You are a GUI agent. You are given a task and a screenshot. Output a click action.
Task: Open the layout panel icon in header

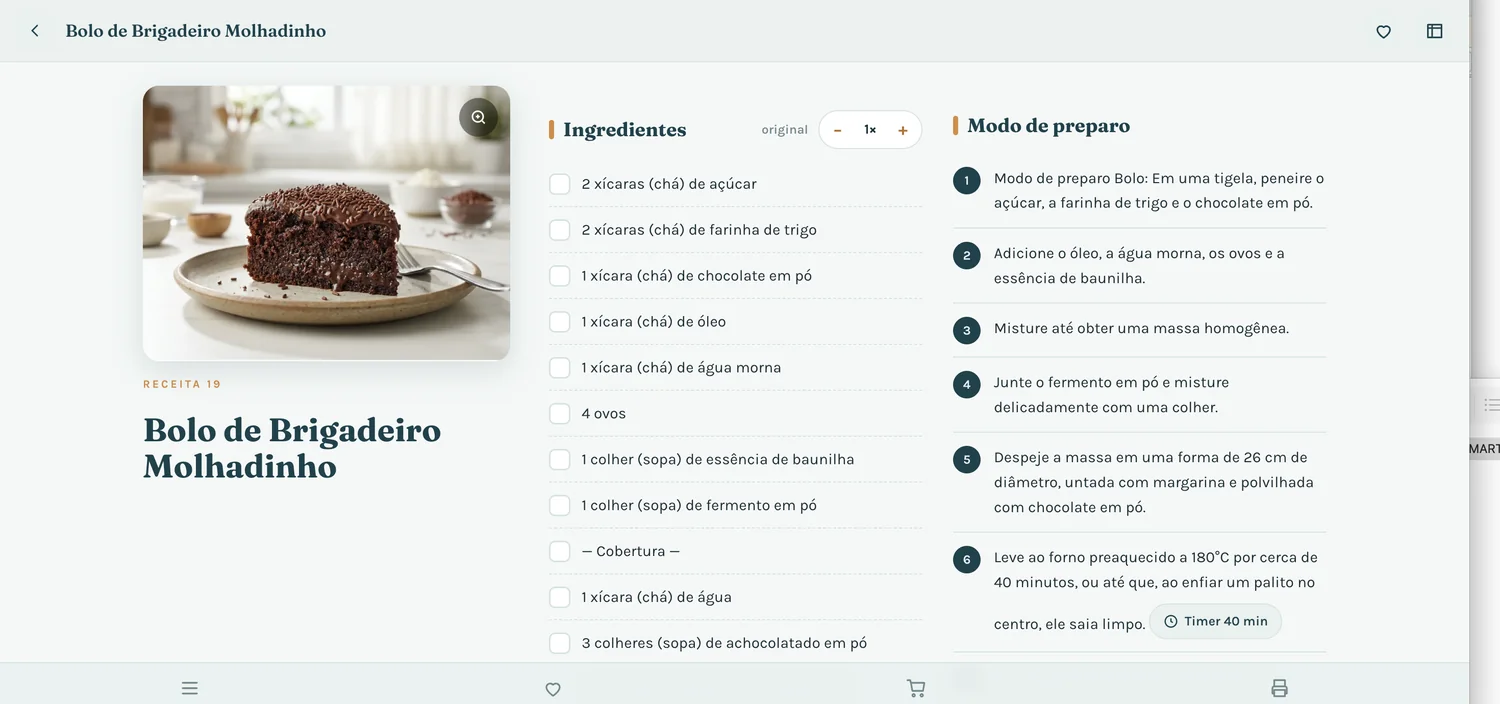(x=1434, y=31)
